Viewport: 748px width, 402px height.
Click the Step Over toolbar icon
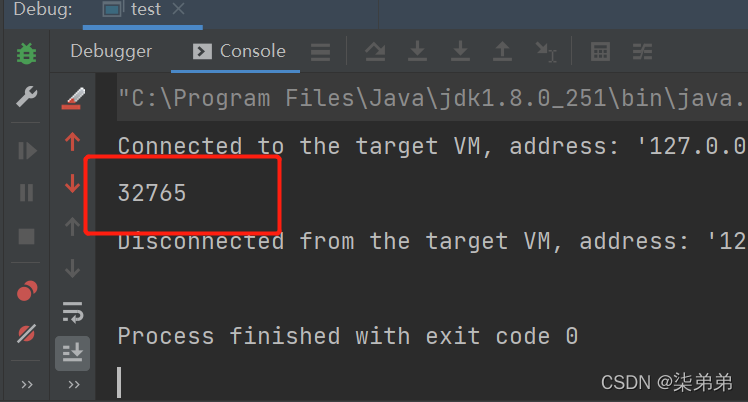[375, 51]
